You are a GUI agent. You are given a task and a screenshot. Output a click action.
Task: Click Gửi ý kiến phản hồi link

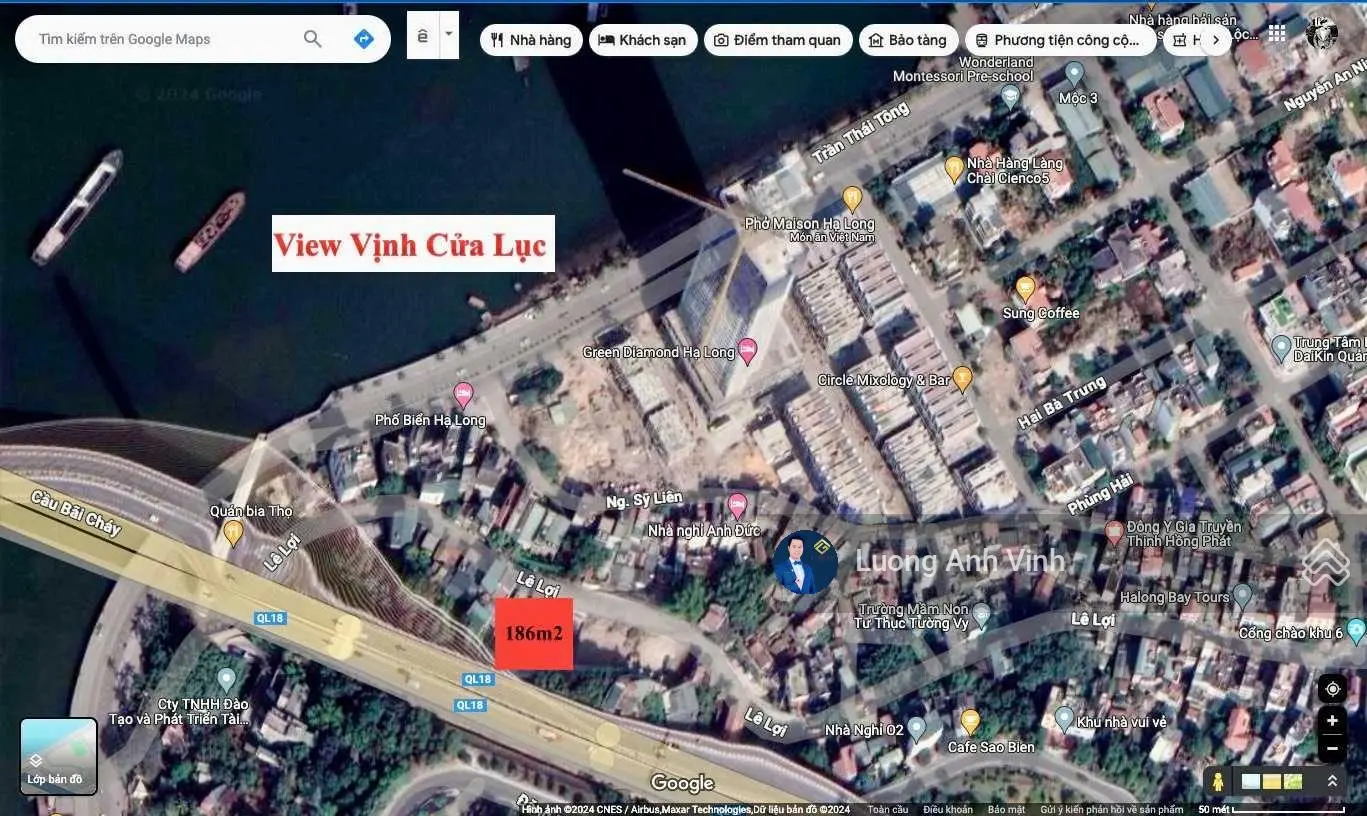tap(1111, 809)
